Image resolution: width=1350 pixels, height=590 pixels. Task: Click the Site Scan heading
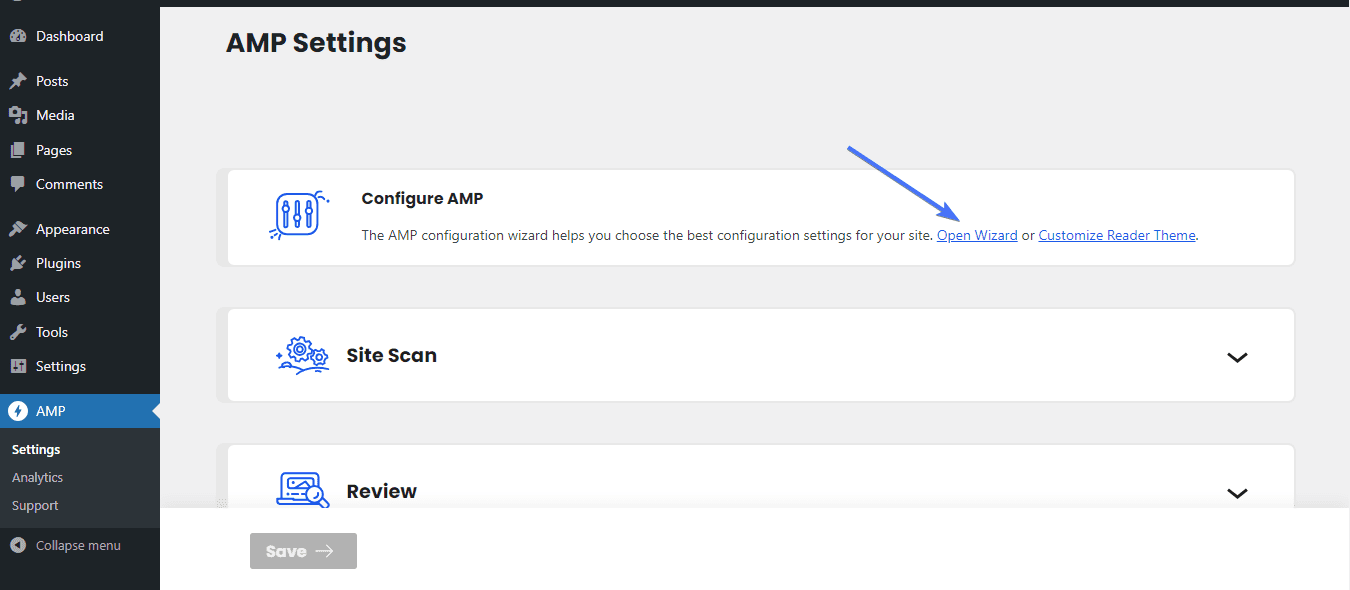pyautogui.click(x=392, y=355)
